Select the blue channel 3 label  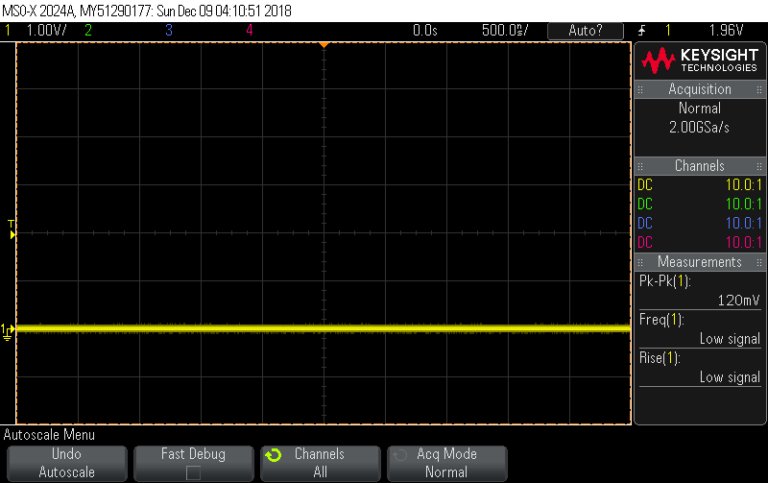(169, 30)
